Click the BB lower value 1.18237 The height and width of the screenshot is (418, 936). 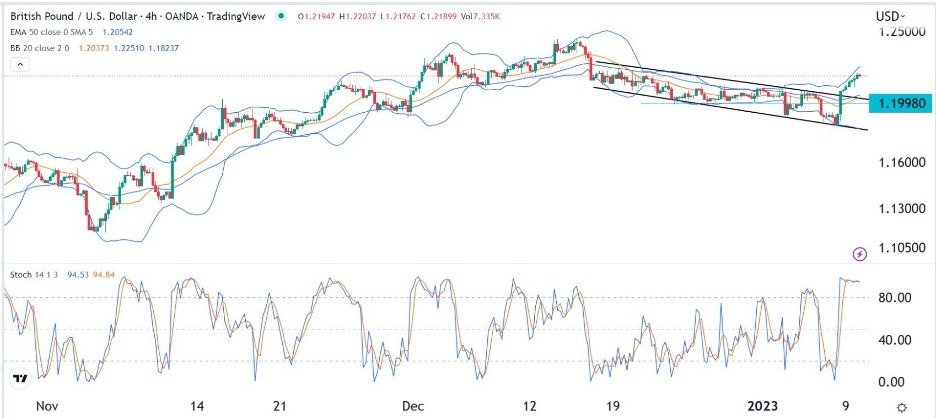pos(164,48)
